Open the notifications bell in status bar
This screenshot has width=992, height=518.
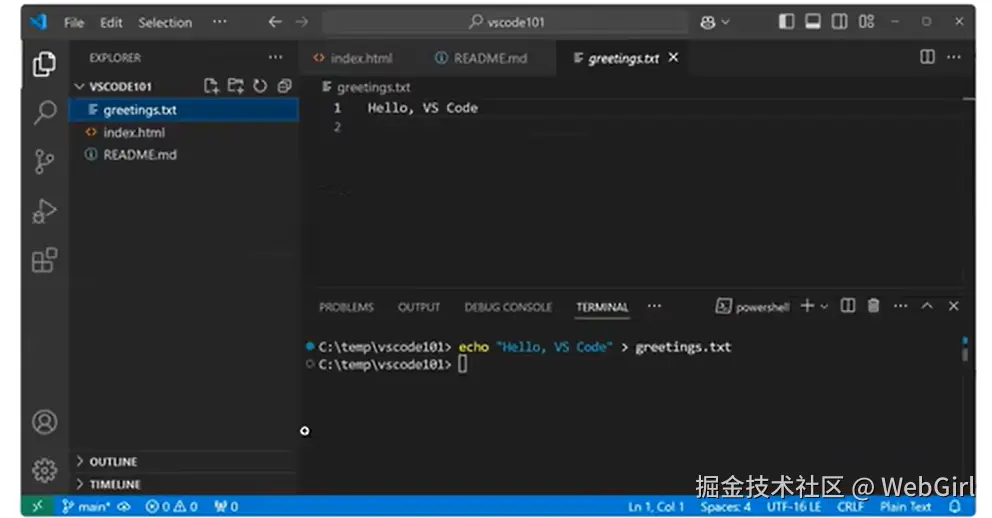click(955, 507)
